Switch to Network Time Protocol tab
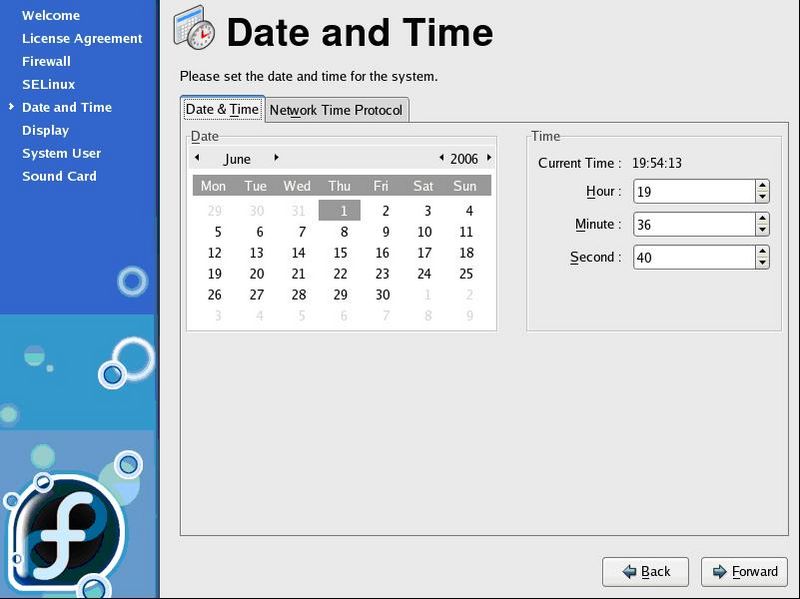800x599 pixels. point(336,110)
